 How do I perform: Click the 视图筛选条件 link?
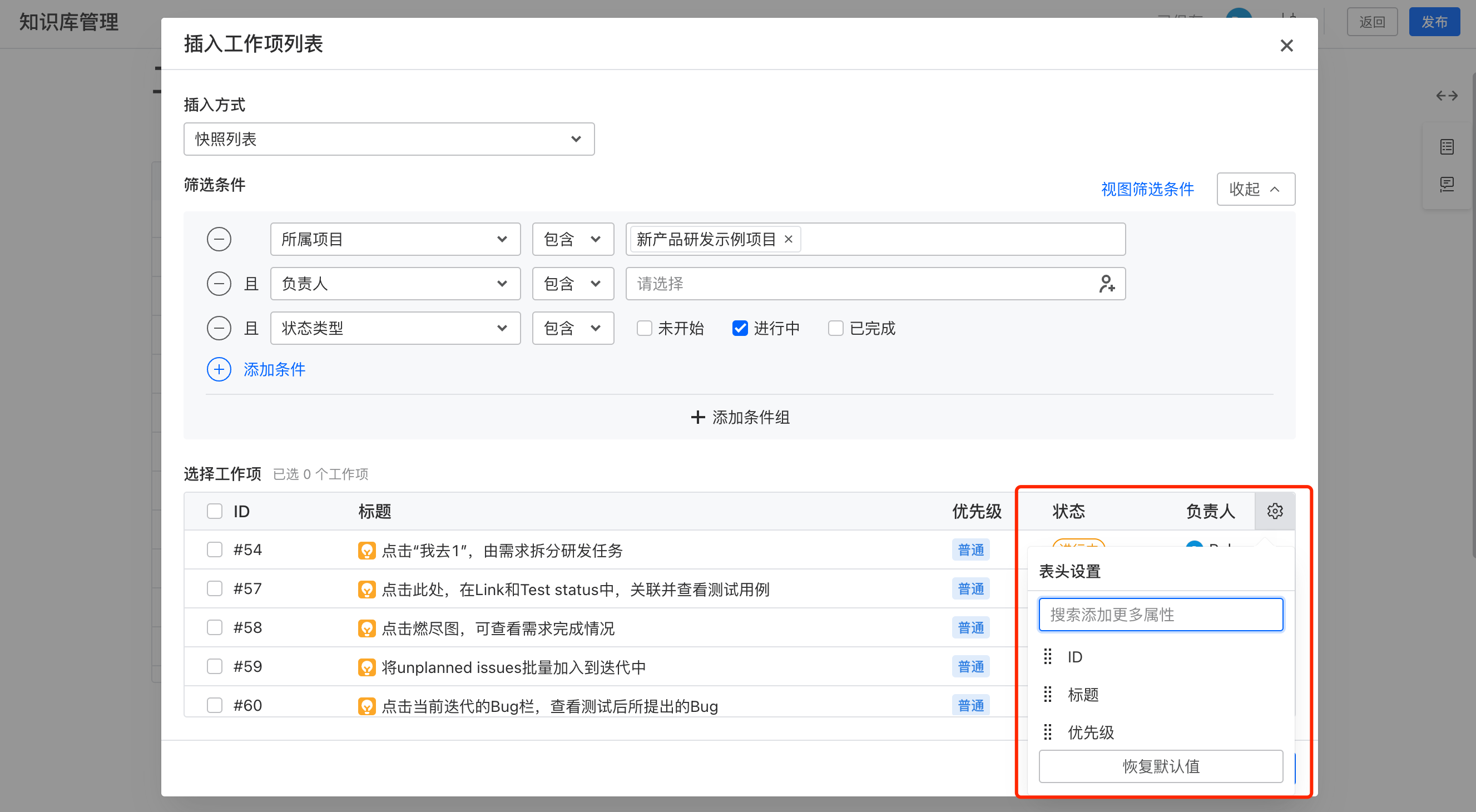point(1147,189)
